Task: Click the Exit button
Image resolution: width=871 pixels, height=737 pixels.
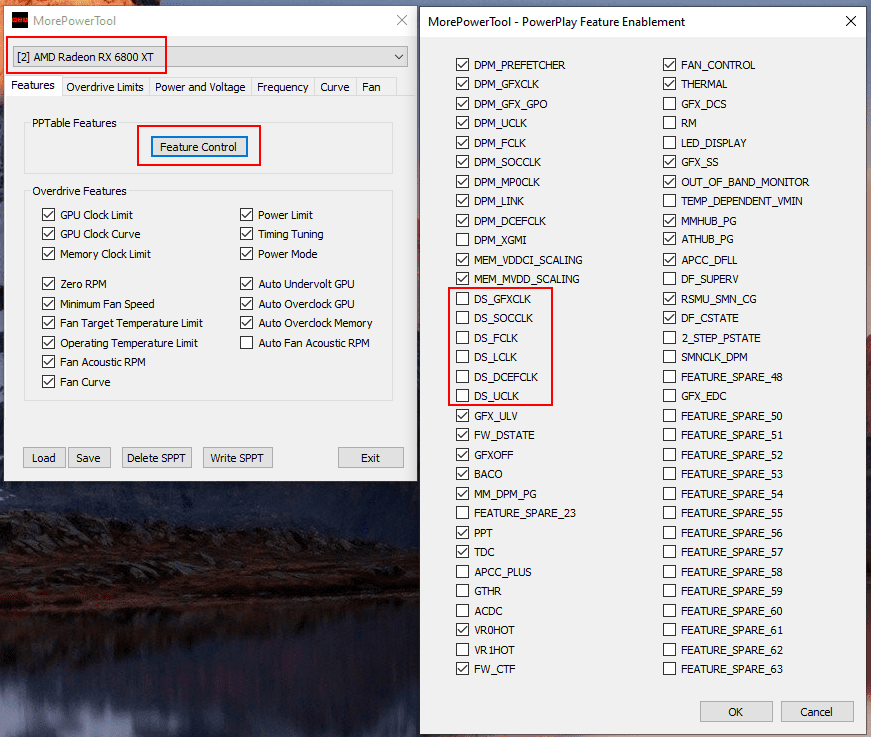Action: click(x=371, y=458)
